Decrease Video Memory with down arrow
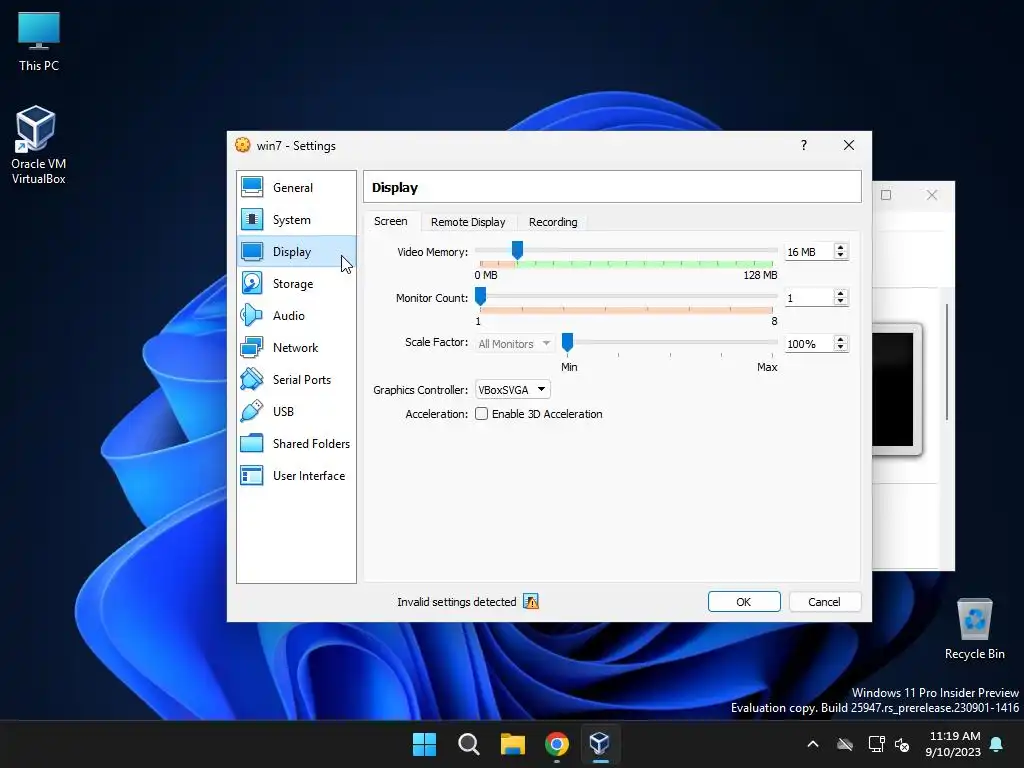Viewport: 1024px width, 768px height. tap(840, 255)
